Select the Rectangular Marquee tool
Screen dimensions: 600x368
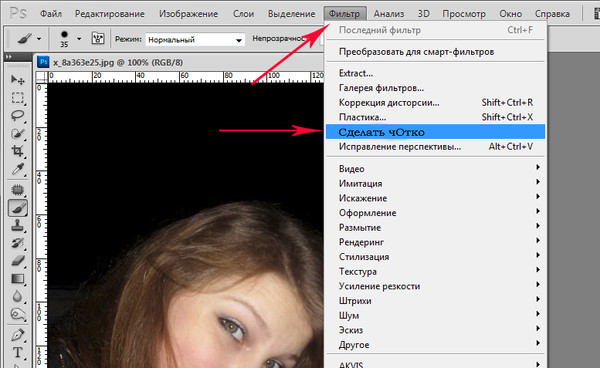pos(18,98)
